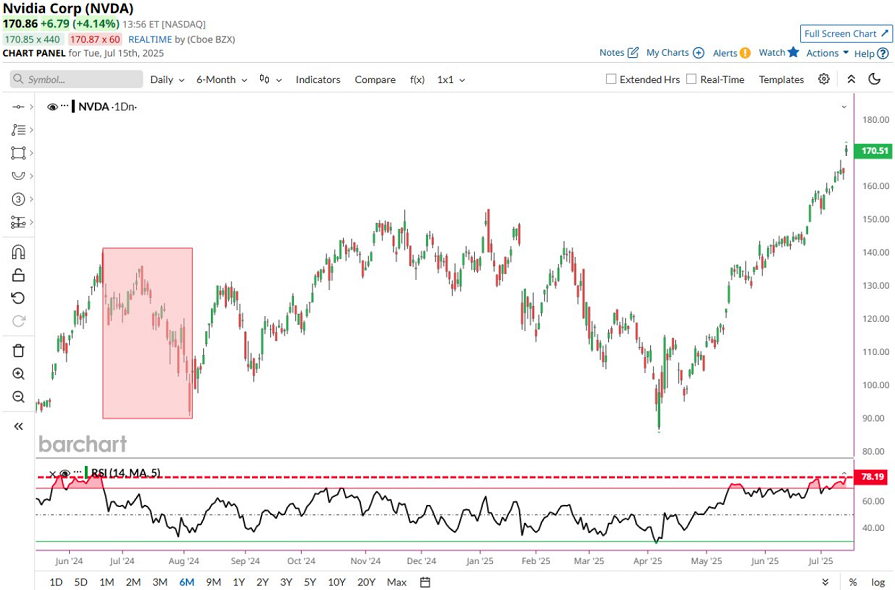The width and height of the screenshot is (895, 590).
Task: Select the 1Y time range
Action: coord(239,582)
